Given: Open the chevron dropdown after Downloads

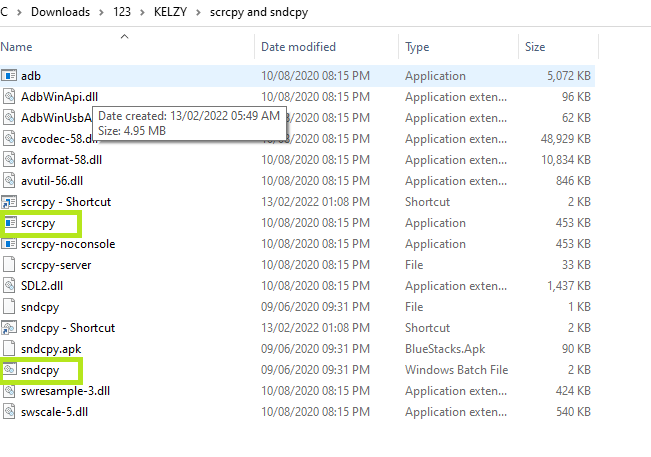Looking at the screenshot, I should (x=101, y=12).
